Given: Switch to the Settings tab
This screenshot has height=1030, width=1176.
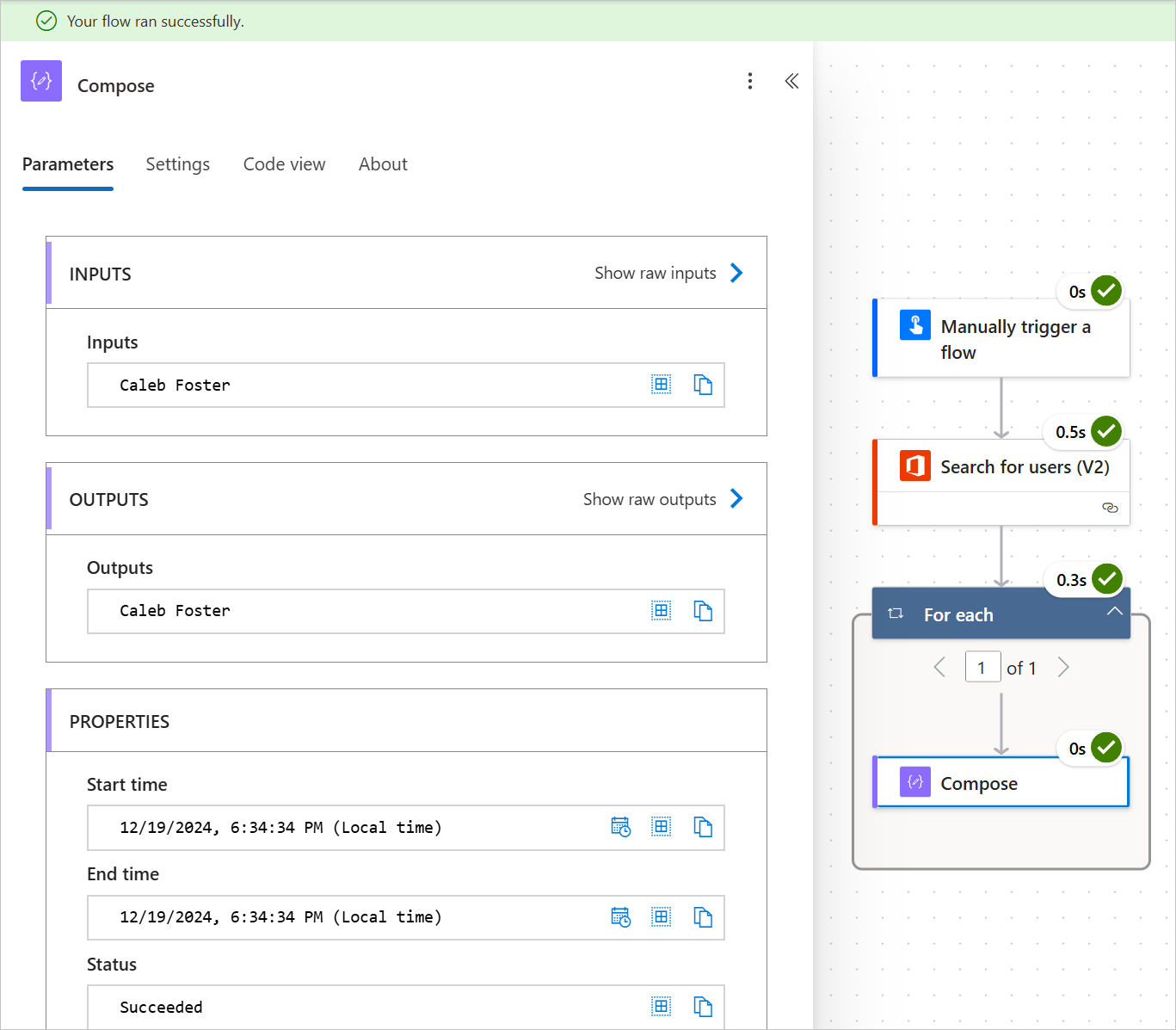Looking at the screenshot, I should (177, 164).
